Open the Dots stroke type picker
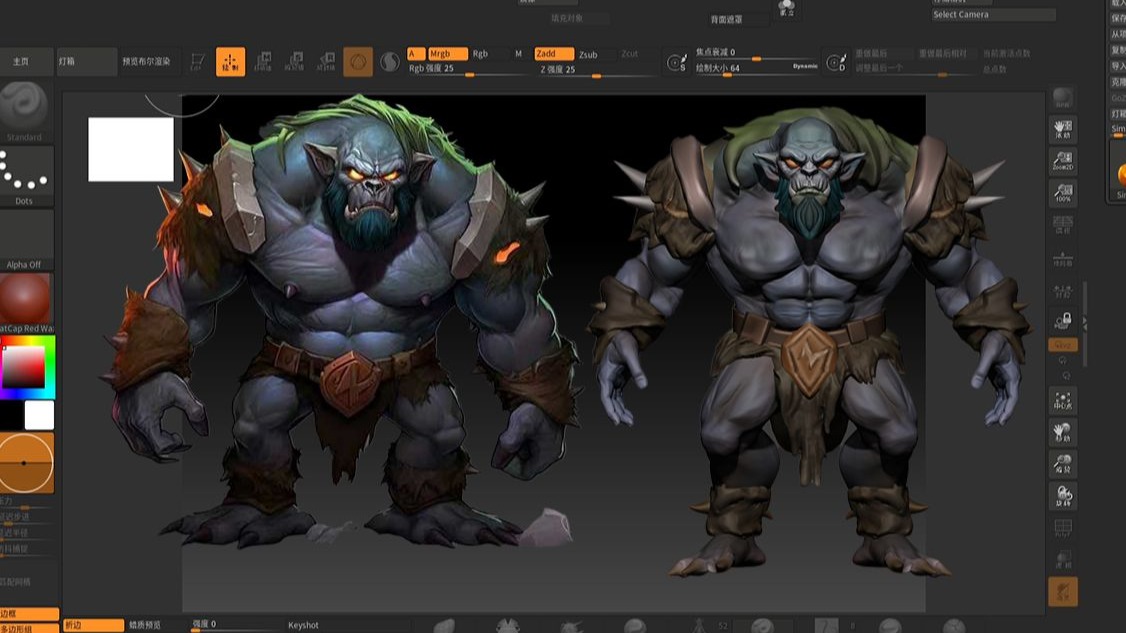Image resolution: width=1126 pixels, height=633 pixels. (26, 175)
